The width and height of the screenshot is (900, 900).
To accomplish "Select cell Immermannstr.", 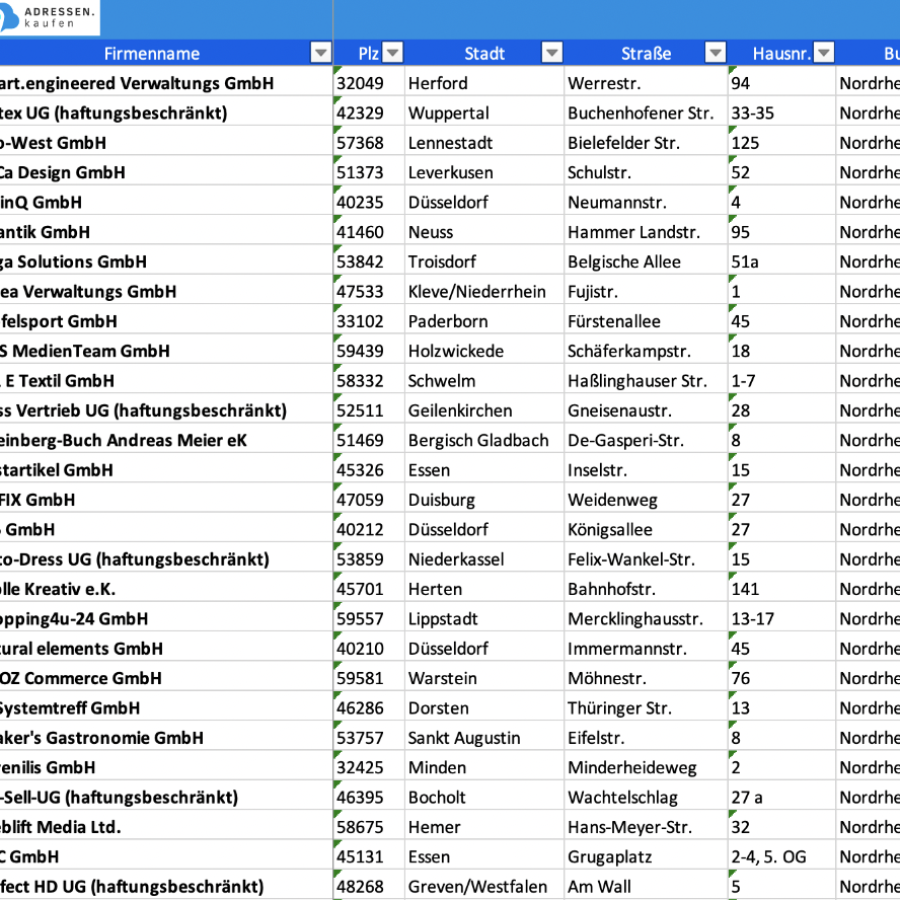I will tap(646, 650).
